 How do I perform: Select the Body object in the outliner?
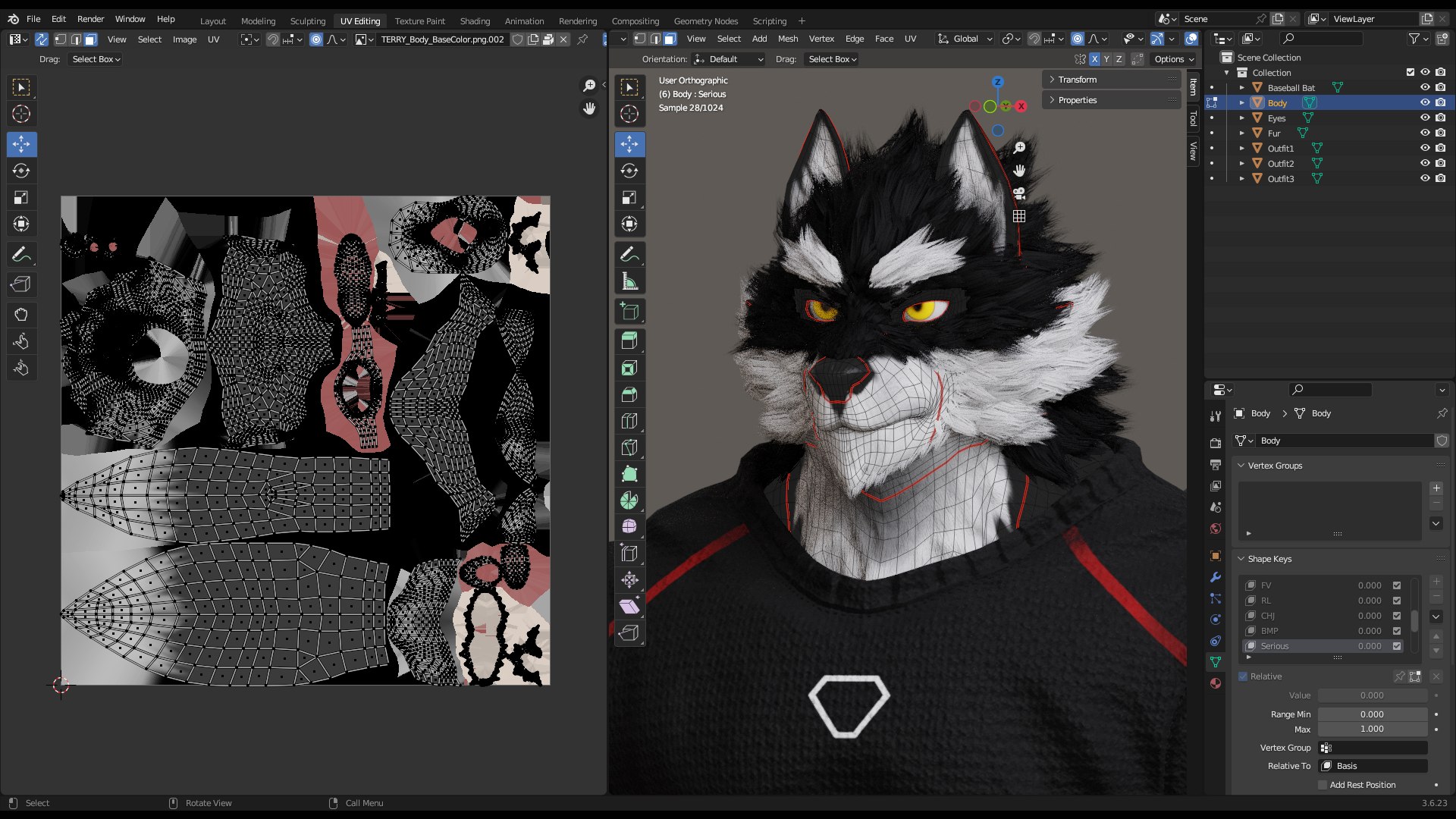coord(1277,102)
